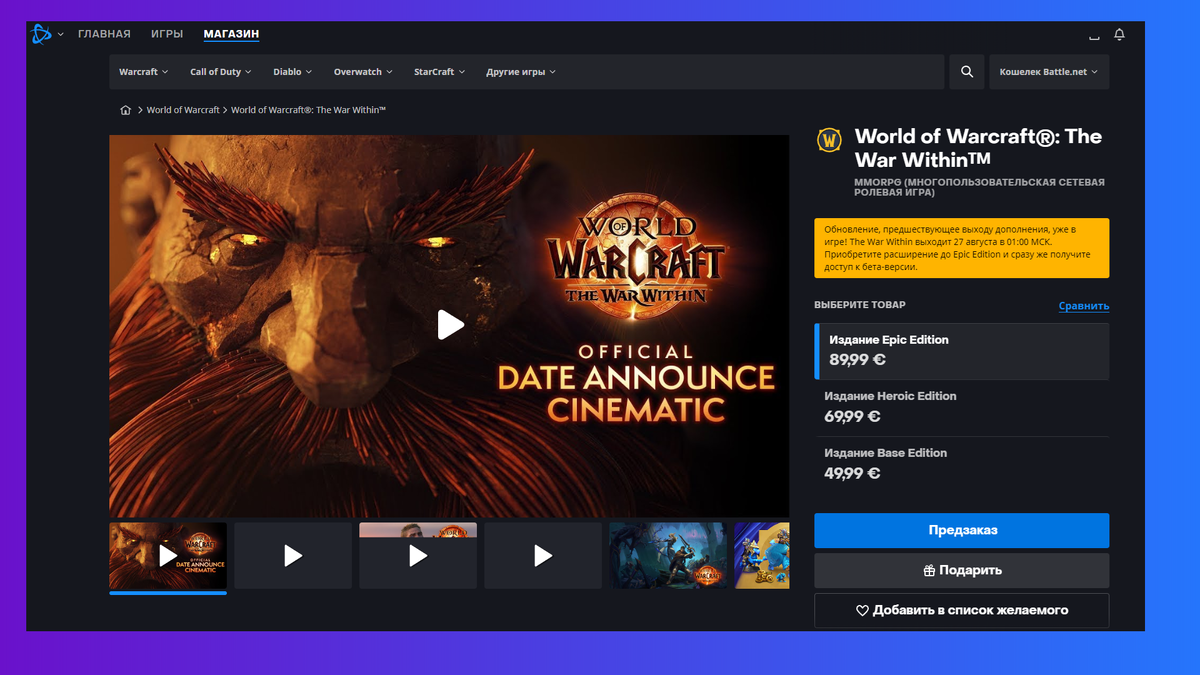Expand the StarCraft dropdown menu
The height and width of the screenshot is (675, 1200).
pyautogui.click(x=439, y=72)
